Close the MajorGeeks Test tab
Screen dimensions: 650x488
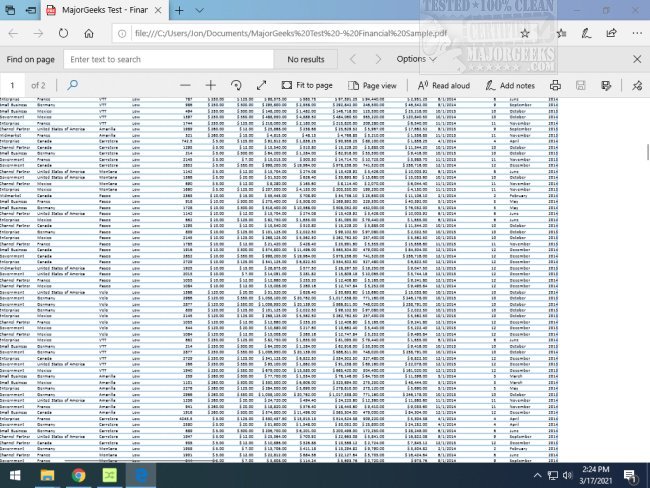(158, 10)
